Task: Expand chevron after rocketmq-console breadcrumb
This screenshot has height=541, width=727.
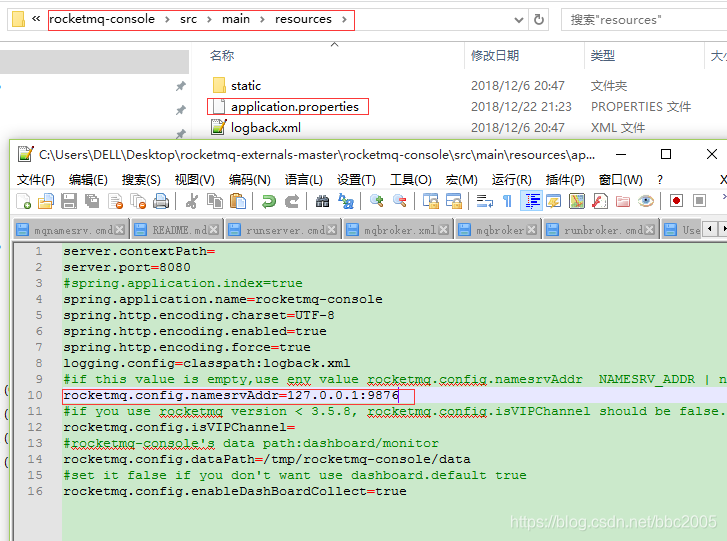Action: coord(166,19)
